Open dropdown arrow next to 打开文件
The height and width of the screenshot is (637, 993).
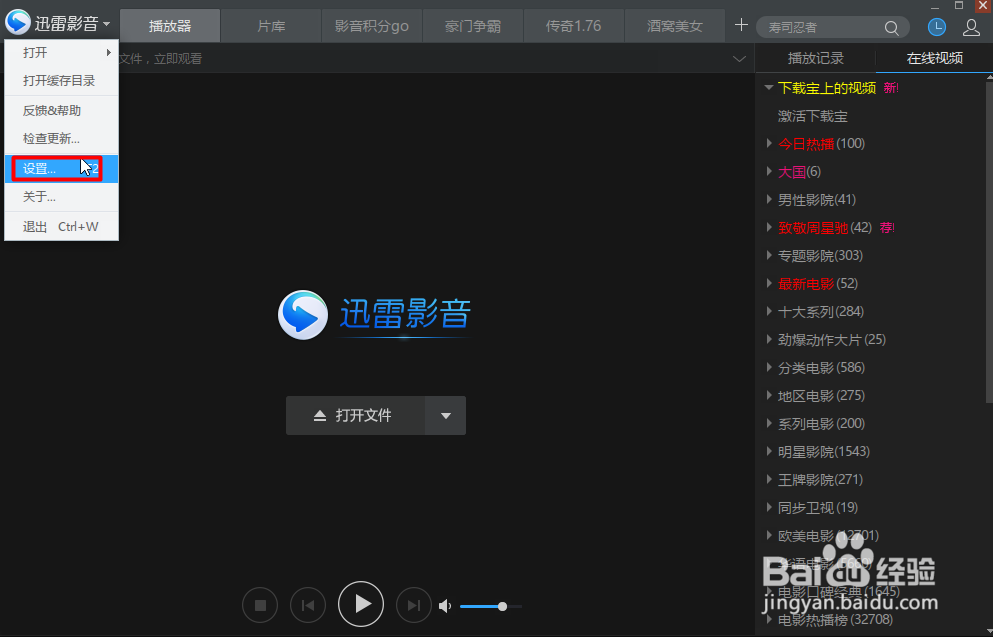coord(446,415)
